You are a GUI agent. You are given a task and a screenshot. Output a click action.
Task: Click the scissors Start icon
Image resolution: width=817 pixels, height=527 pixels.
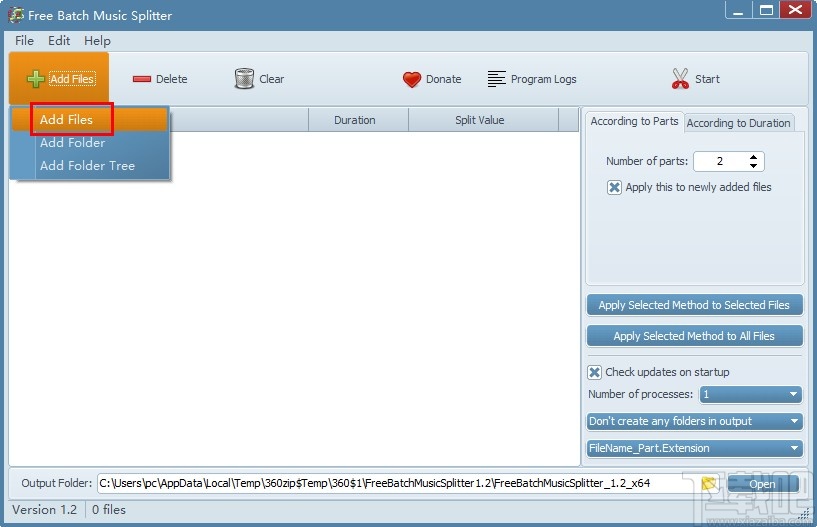(680, 79)
